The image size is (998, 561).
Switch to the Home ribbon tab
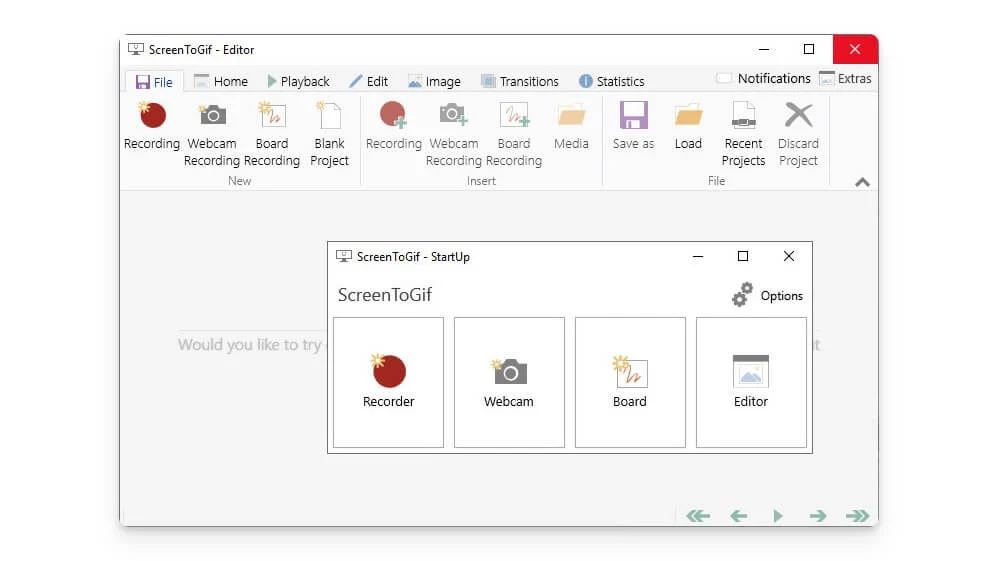pos(221,82)
